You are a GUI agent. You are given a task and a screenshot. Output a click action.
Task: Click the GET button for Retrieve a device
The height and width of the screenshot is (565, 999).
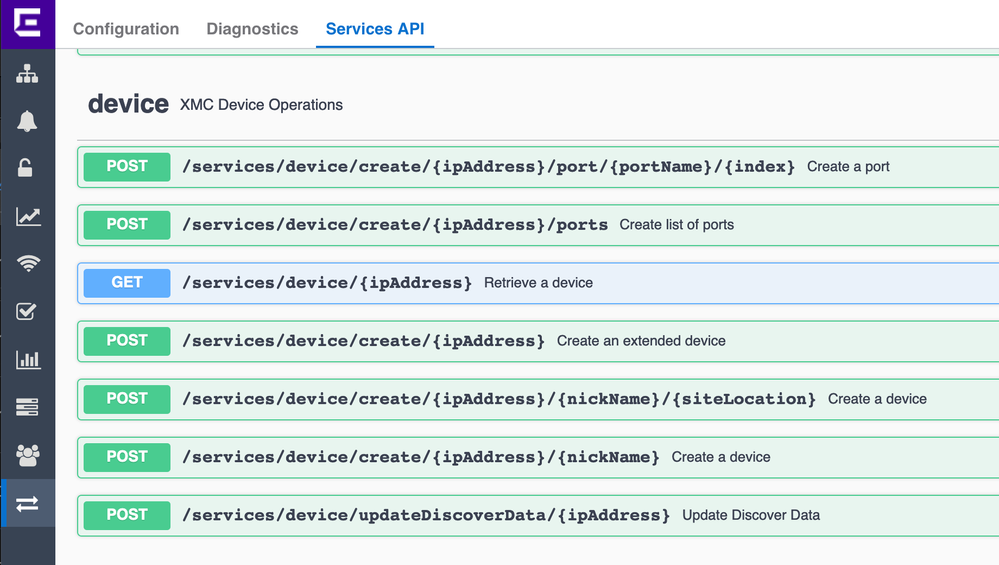(127, 283)
